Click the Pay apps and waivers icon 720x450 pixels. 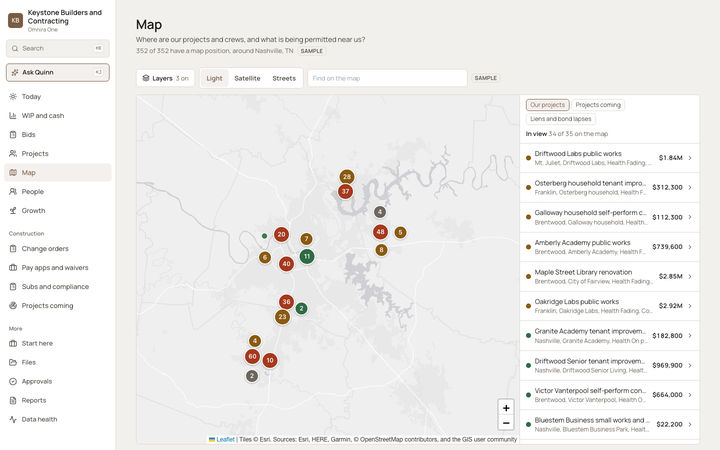(13, 268)
